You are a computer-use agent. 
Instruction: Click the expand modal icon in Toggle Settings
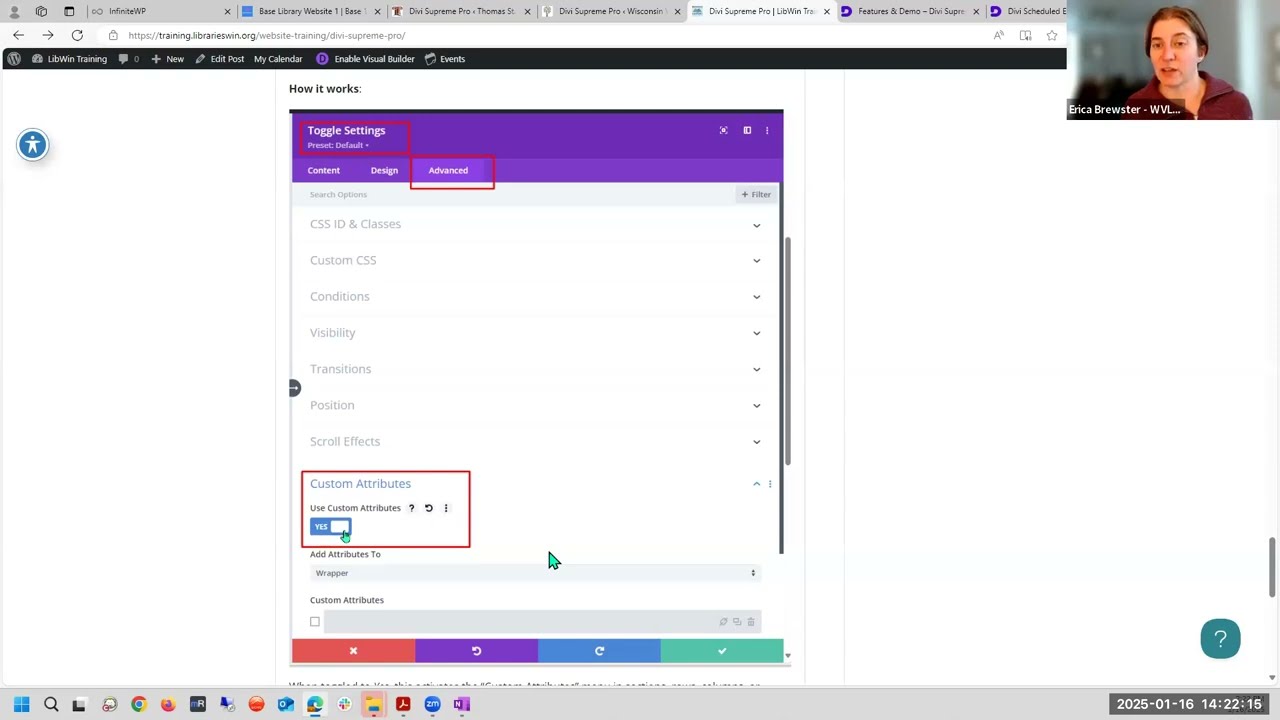pos(724,130)
